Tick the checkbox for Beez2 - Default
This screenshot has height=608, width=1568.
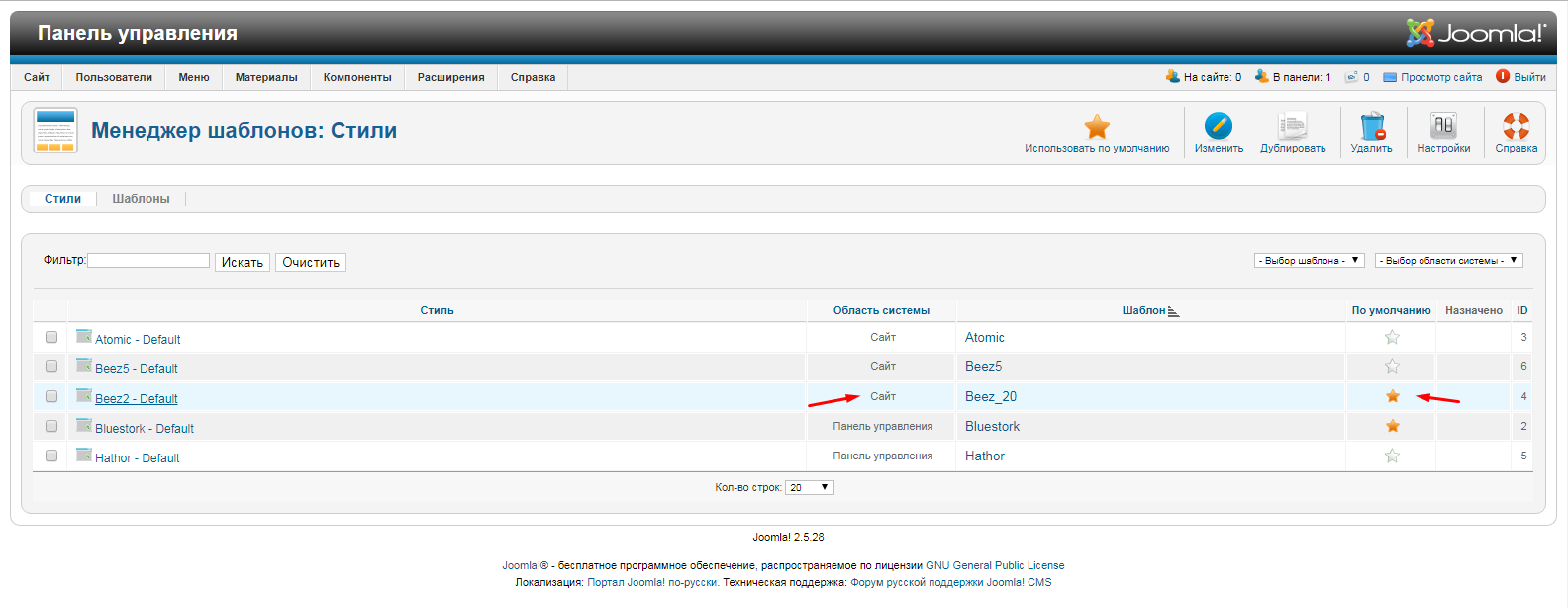[51, 397]
